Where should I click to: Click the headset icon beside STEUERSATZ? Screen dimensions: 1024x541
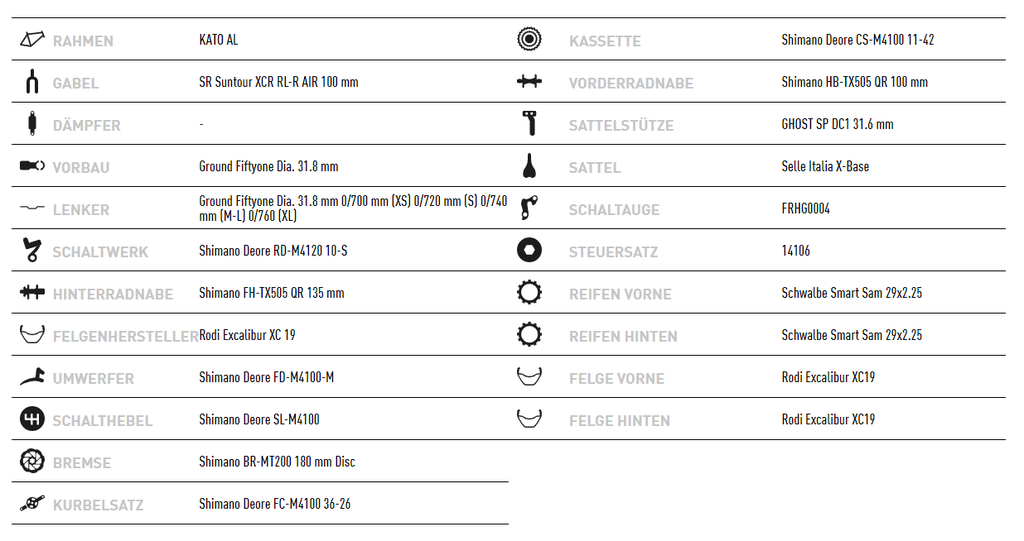pyautogui.click(x=529, y=250)
